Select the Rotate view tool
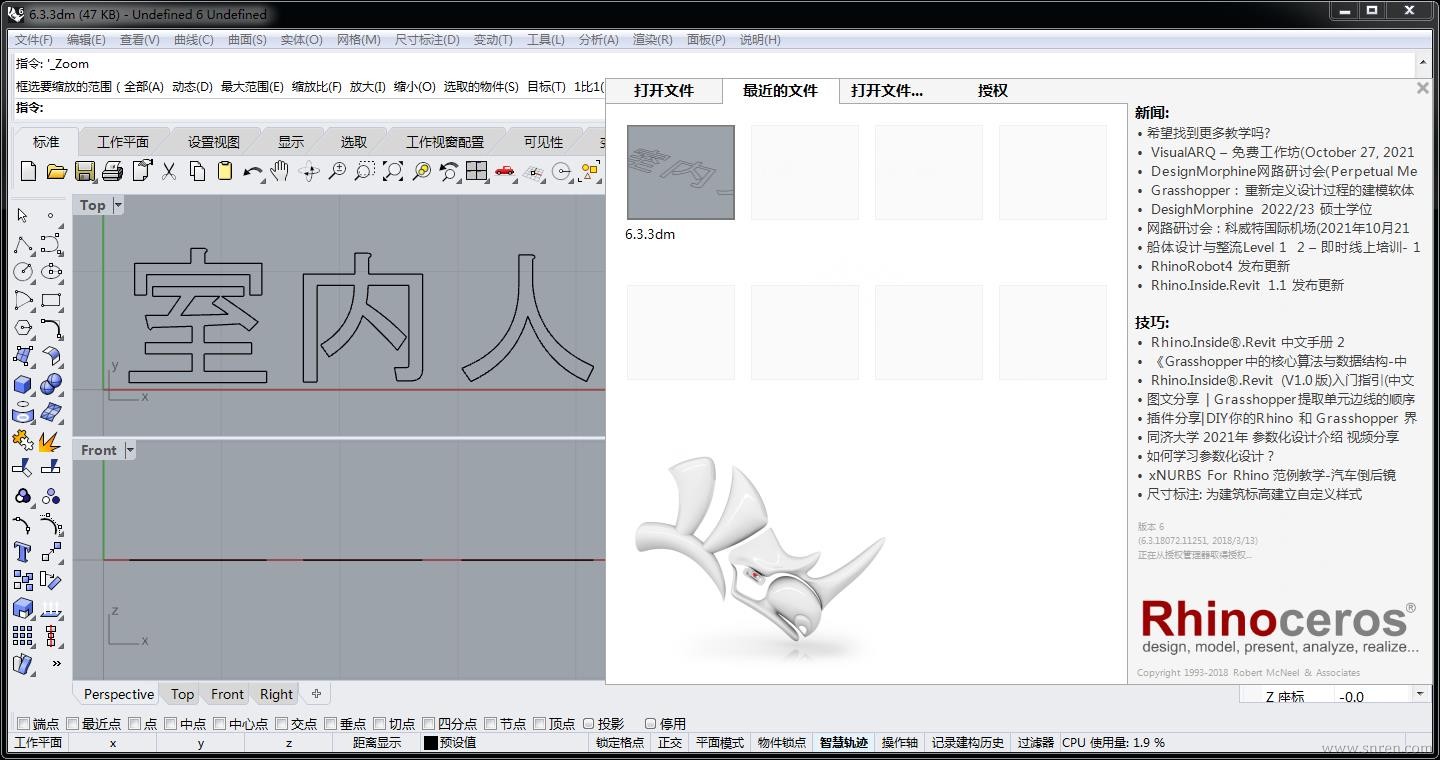Image resolution: width=1440 pixels, height=760 pixels. click(x=309, y=172)
